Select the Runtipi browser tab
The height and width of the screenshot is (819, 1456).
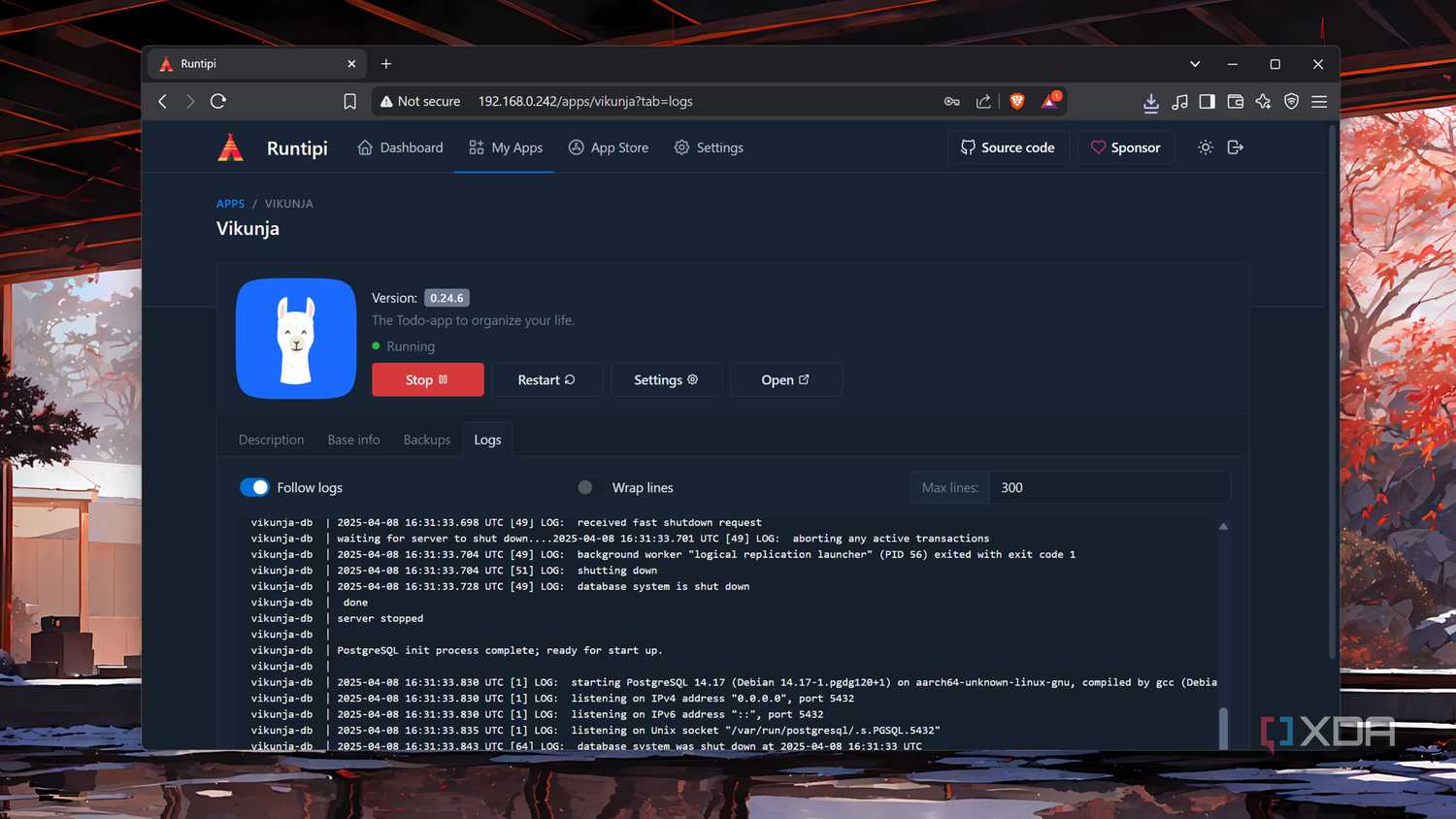point(257,64)
